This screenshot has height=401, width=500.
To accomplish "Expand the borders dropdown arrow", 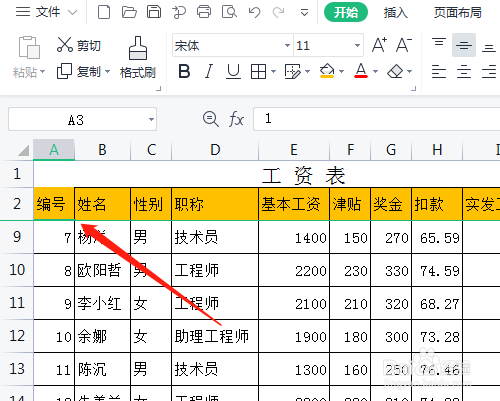I will pyautogui.click(x=273, y=71).
